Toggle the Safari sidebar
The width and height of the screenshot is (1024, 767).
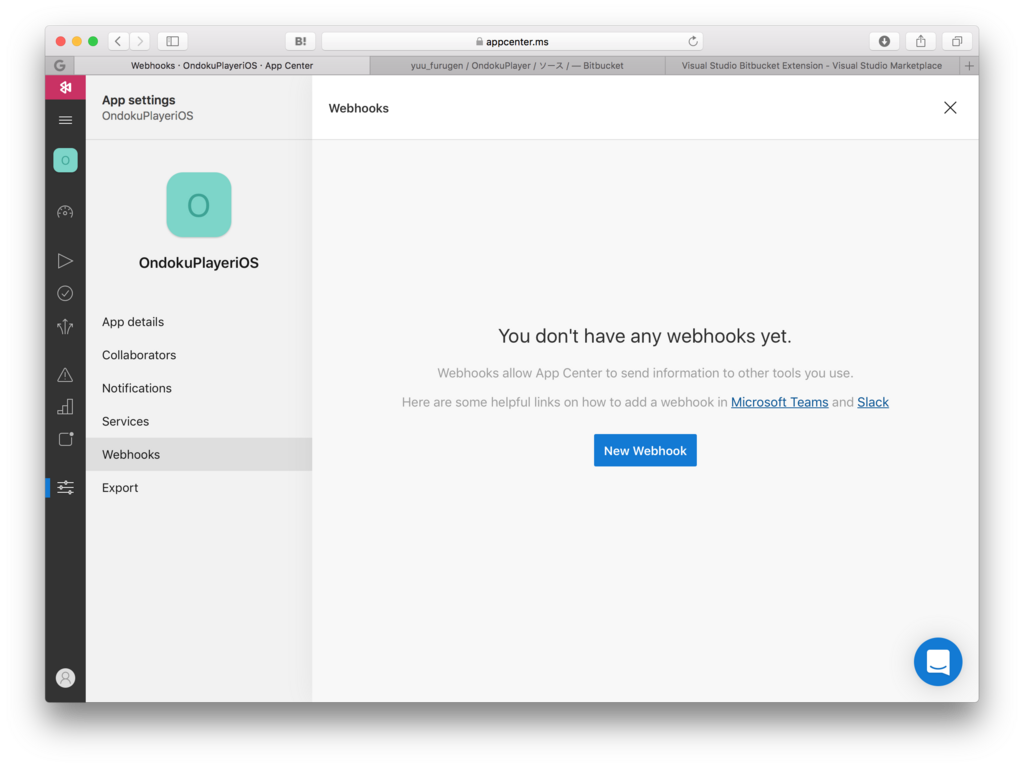coord(172,41)
